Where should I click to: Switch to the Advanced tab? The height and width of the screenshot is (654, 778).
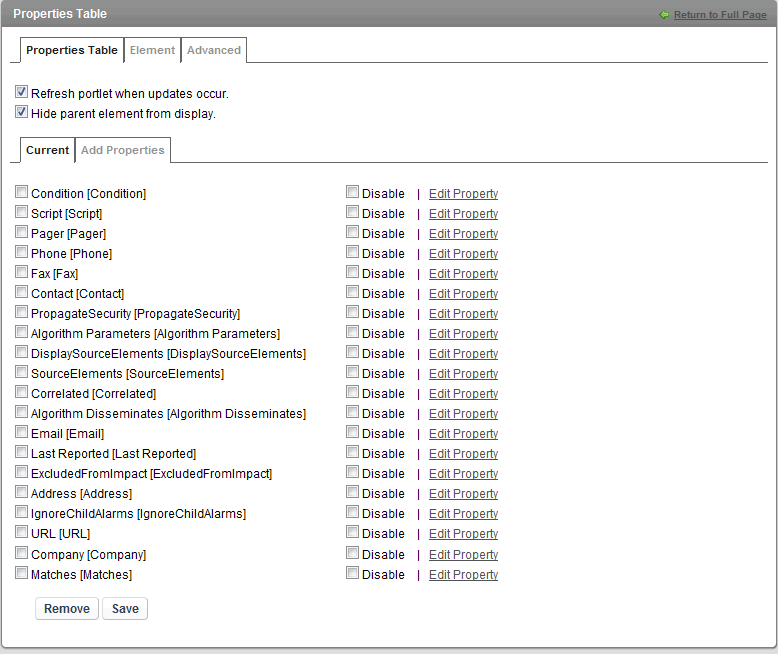214,50
